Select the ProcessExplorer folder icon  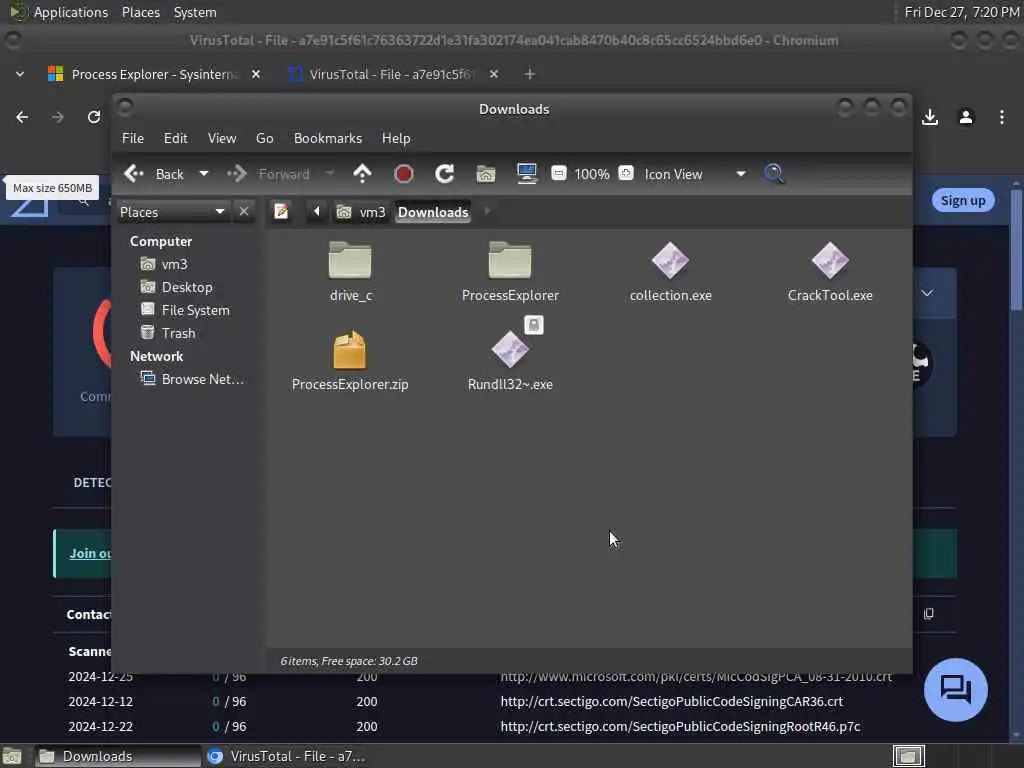tap(510, 261)
